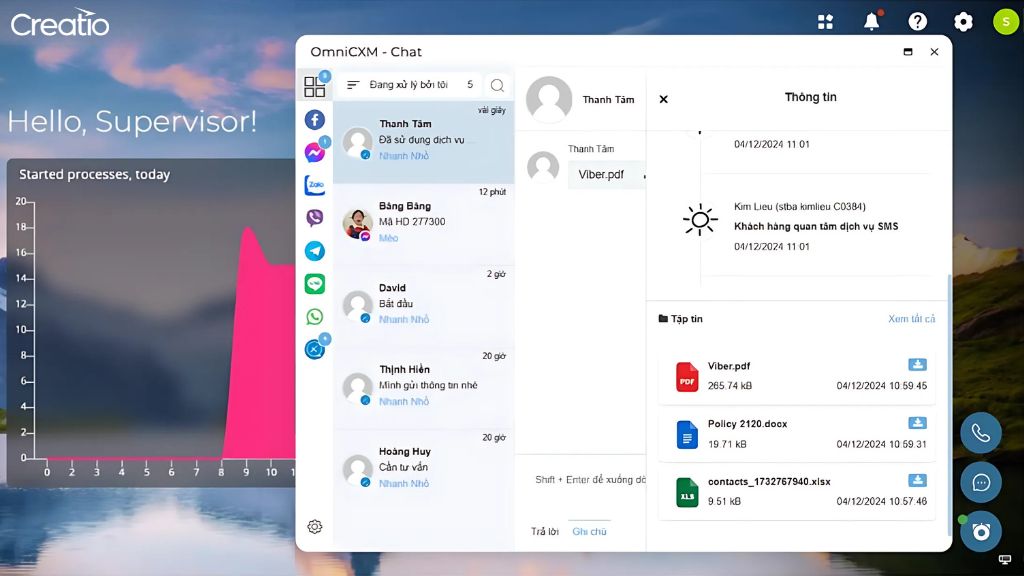Click the "Thông tin" panel heading
Image resolution: width=1024 pixels, height=576 pixels.
pos(810,97)
